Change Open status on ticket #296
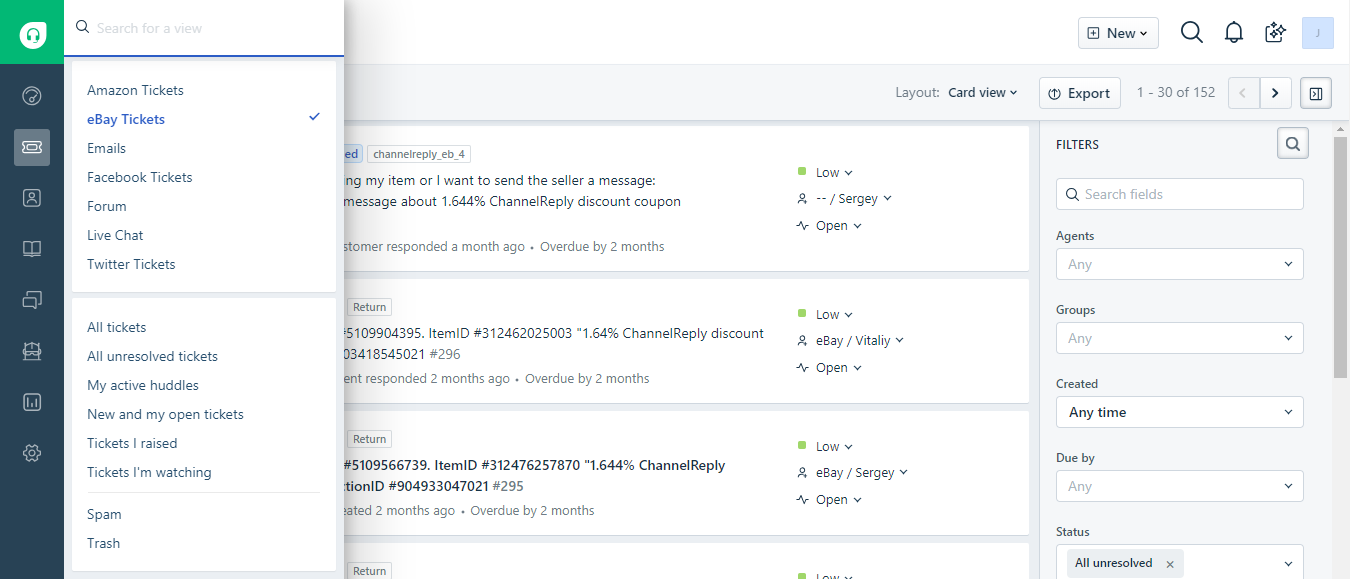1350x579 pixels. coord(829,368)
